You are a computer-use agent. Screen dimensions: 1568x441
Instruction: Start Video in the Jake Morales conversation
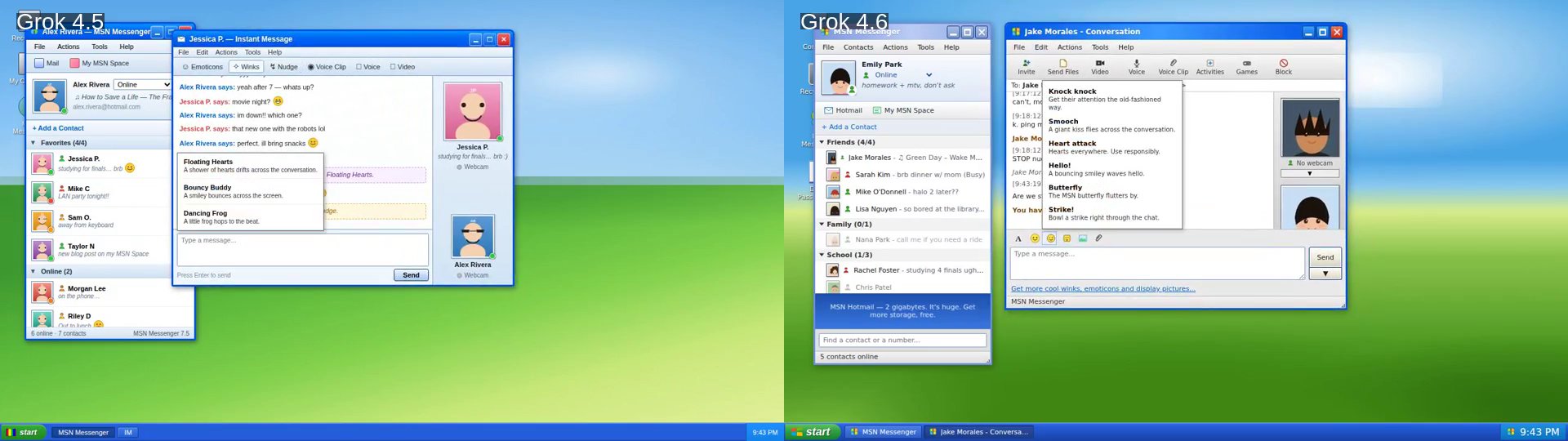[1100, 67]
